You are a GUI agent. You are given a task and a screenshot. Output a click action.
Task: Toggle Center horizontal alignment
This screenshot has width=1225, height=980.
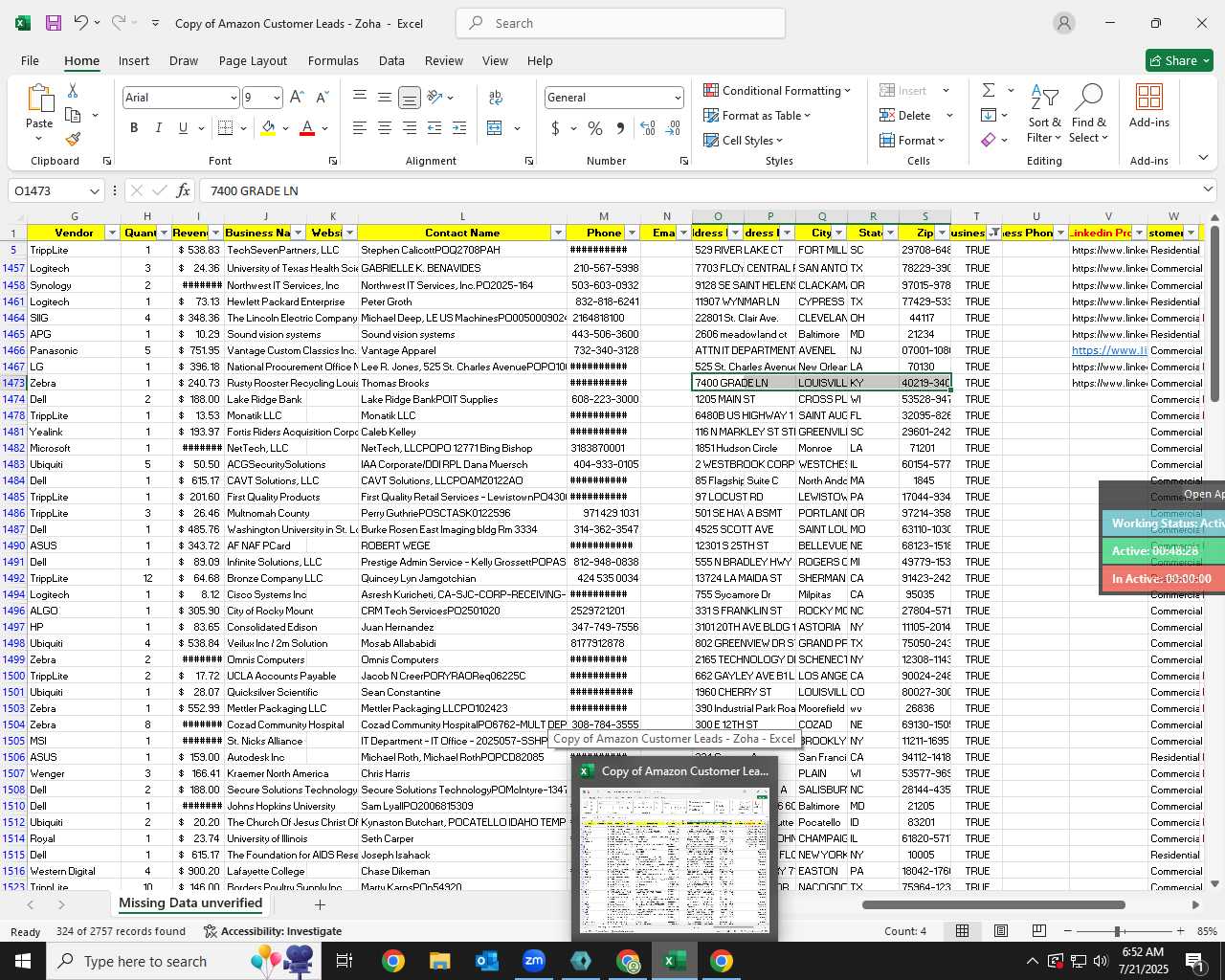pyautogui.click(x=385, y=128)
